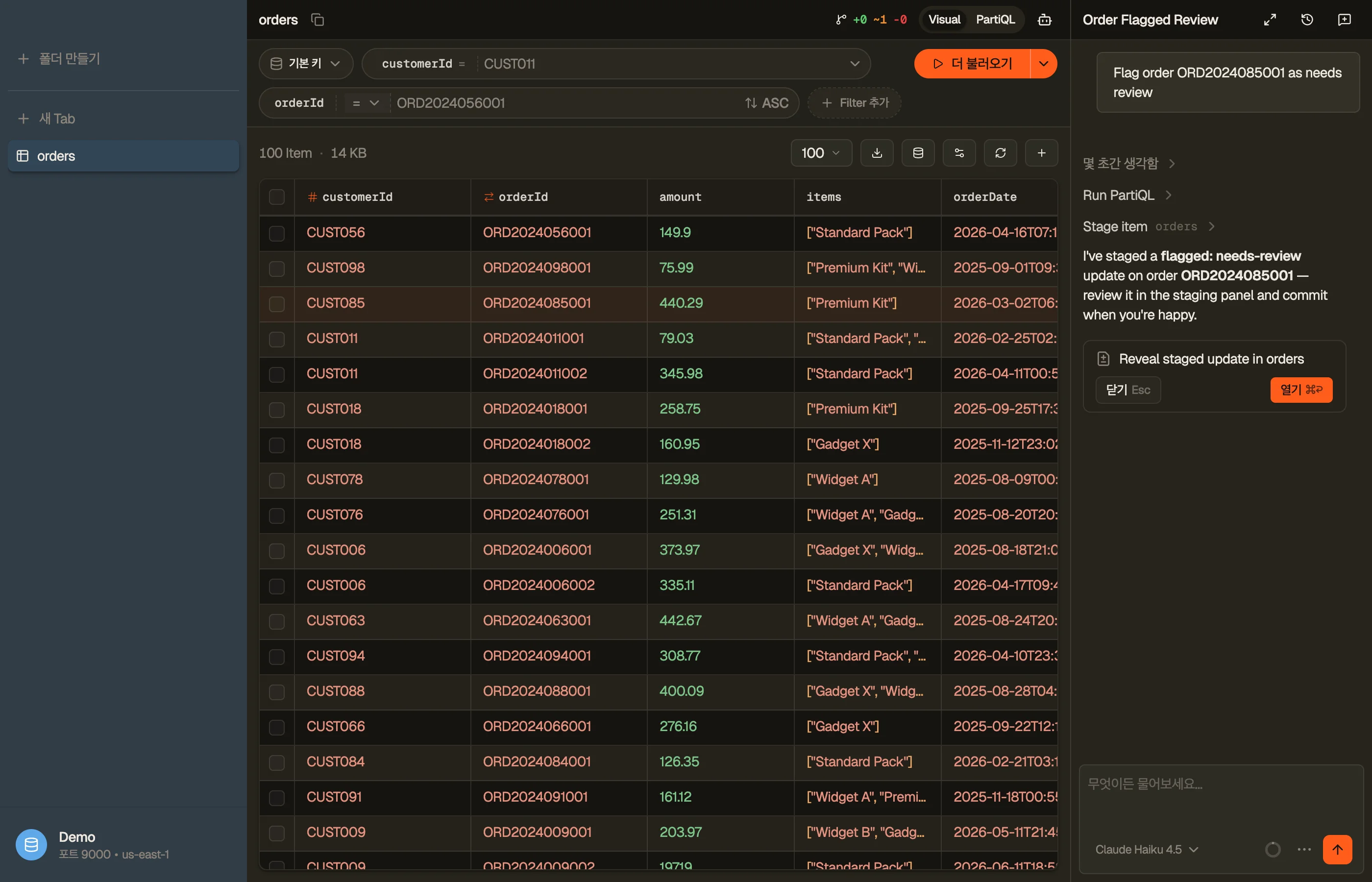The height and width of the screenshot is (882, 1372).
Task: Start a new chat icon
Action: pyautogui.click(x=1344, y=20)
